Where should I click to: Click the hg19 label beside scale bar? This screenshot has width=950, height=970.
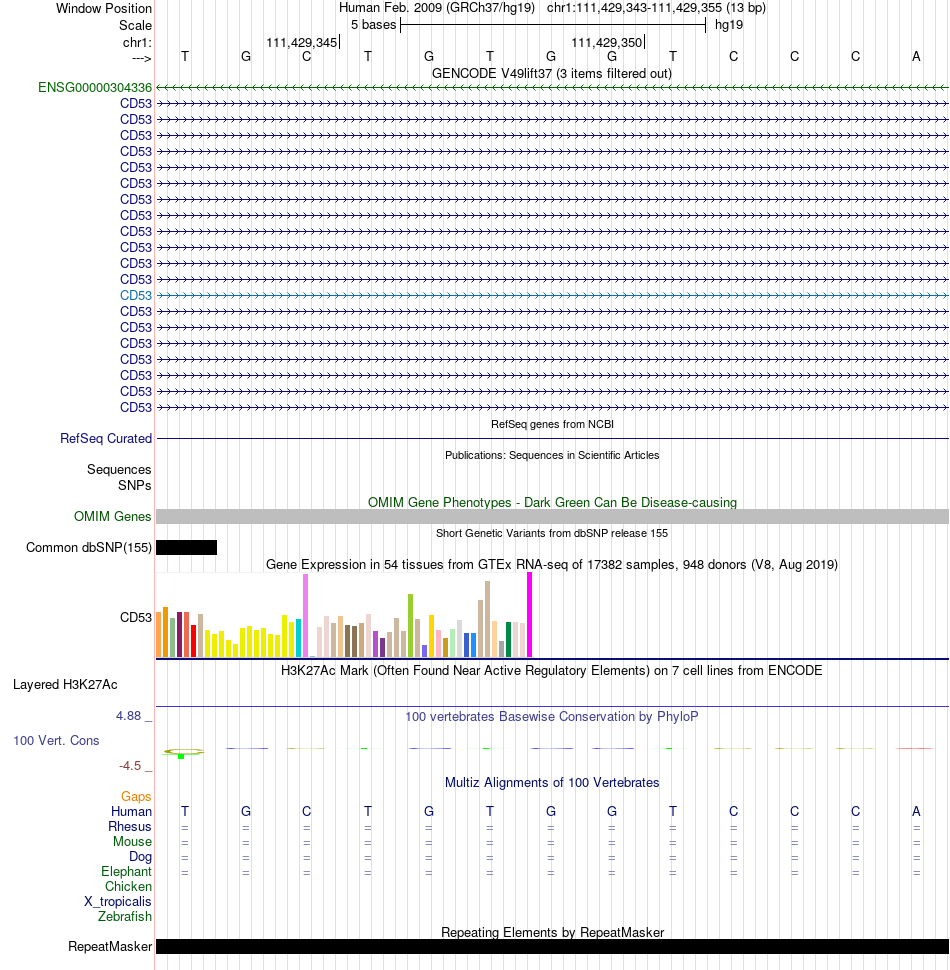729,25
